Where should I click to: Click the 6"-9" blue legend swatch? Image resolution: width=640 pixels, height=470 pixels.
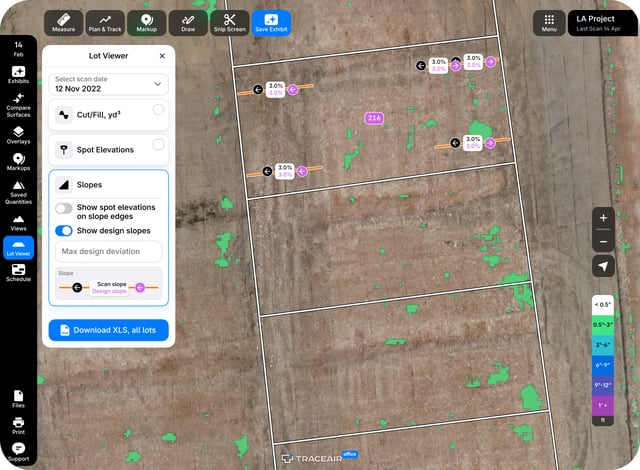point(603,365)
